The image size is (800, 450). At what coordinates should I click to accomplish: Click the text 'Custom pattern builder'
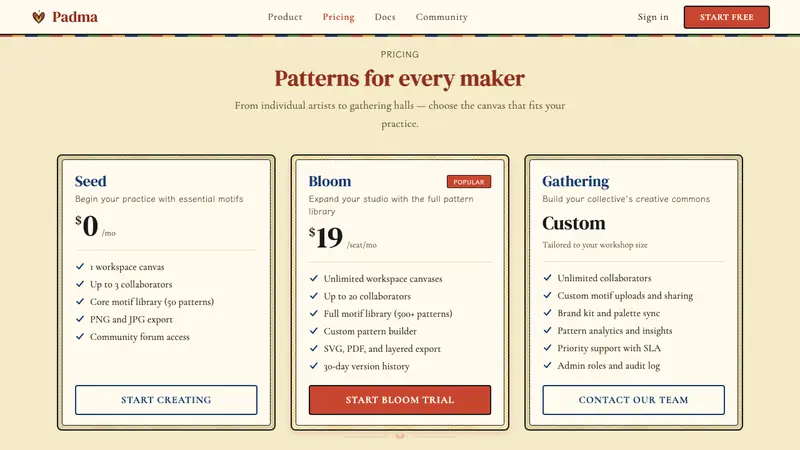[x=370, y=331]
